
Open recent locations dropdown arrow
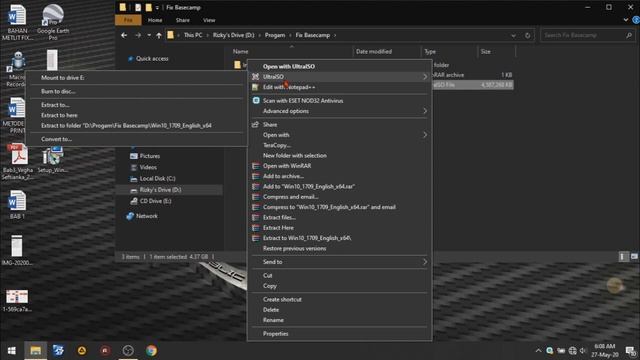click(149, 36)
